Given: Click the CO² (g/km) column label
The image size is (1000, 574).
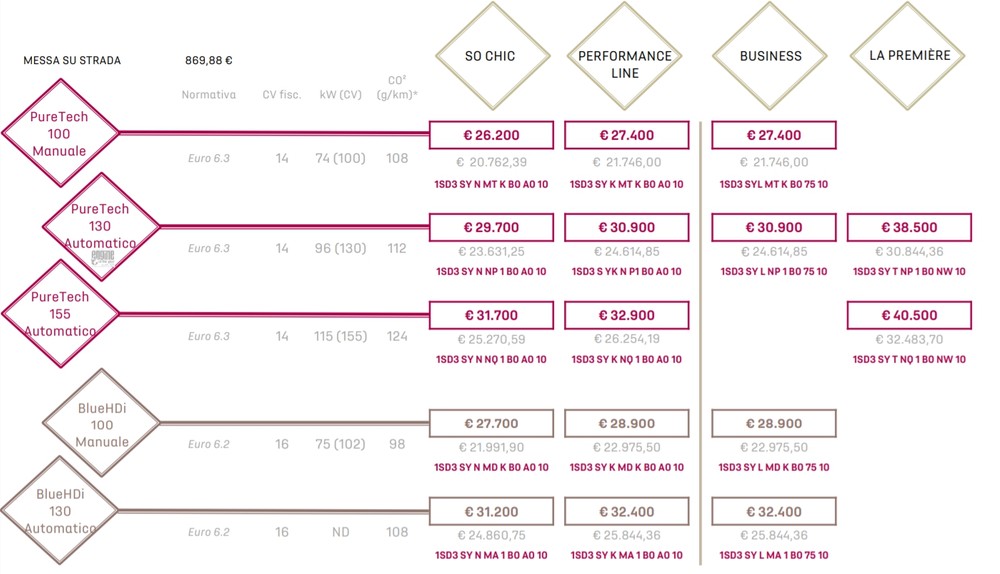Looking at the screenshot, I should 397,88.
